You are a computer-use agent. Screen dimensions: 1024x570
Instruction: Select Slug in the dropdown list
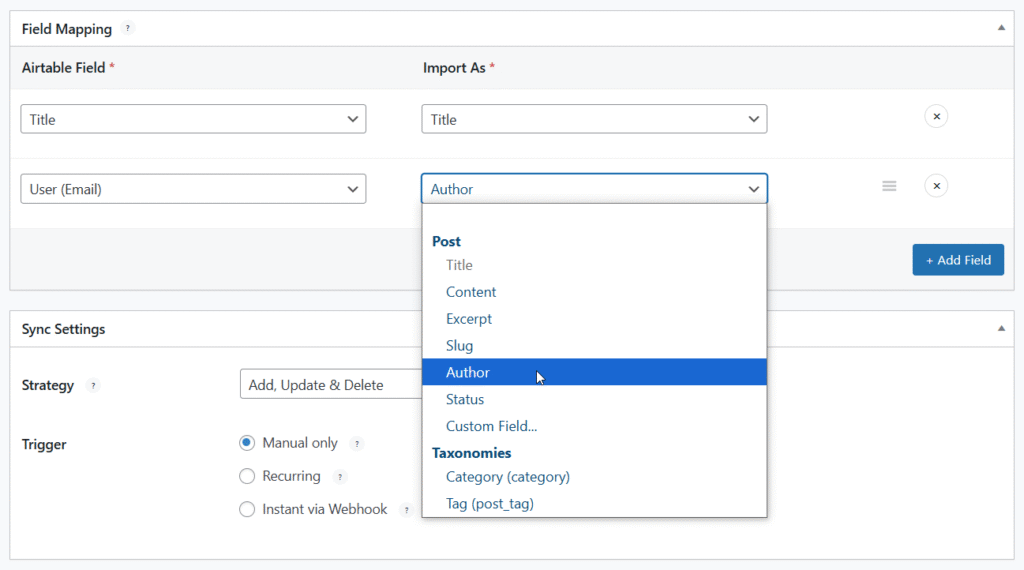(x=594, y=345)
